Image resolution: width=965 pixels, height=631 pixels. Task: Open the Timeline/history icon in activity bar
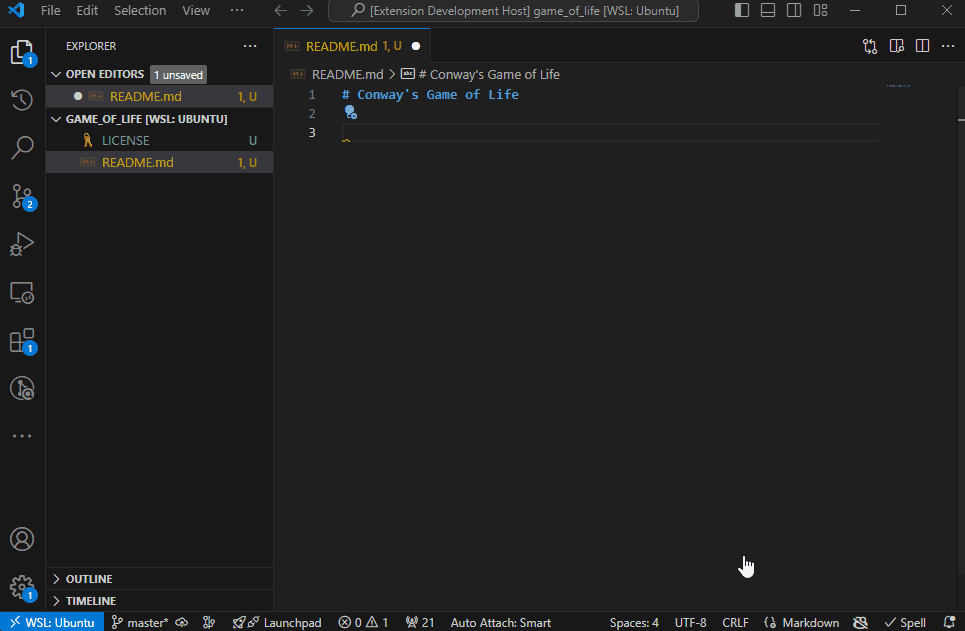22,100
